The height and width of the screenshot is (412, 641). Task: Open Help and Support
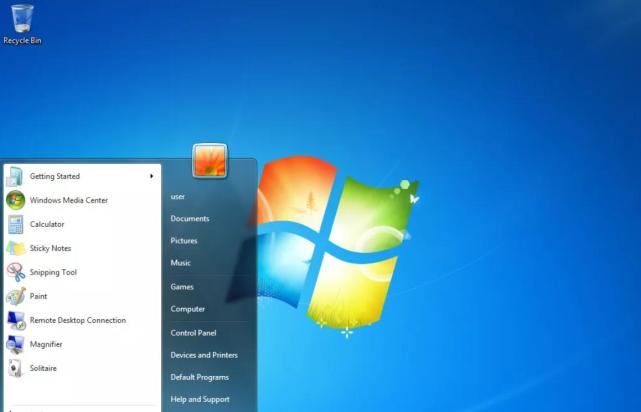click(200, 399)
